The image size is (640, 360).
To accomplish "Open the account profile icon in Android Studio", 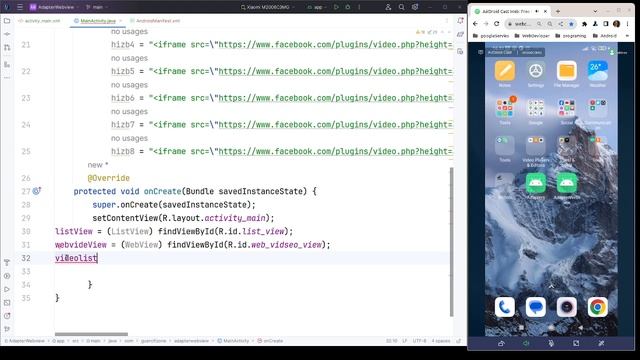I will click(x=388, y=7).
